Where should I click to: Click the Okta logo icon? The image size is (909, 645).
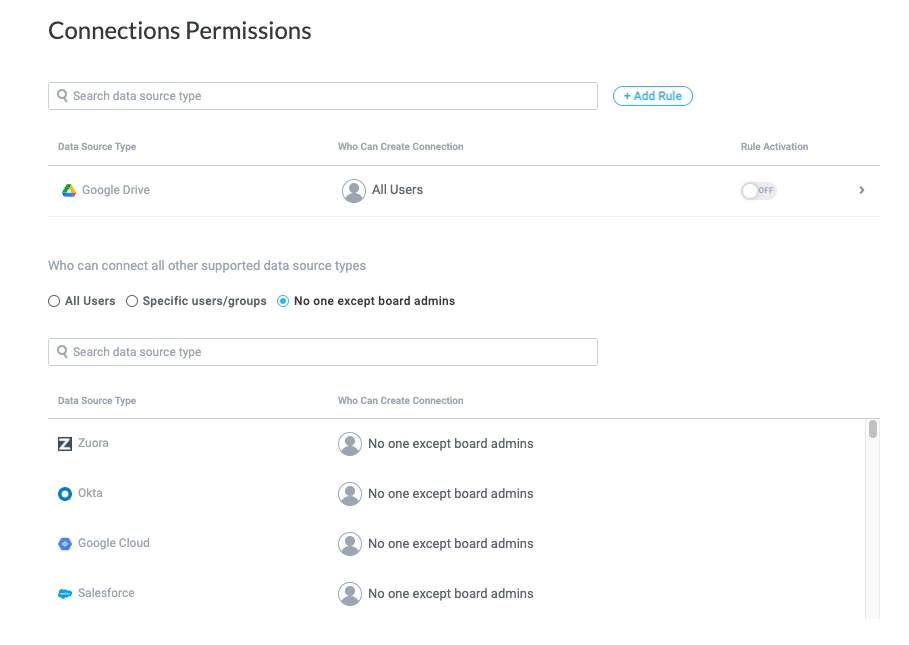(65, 494)
